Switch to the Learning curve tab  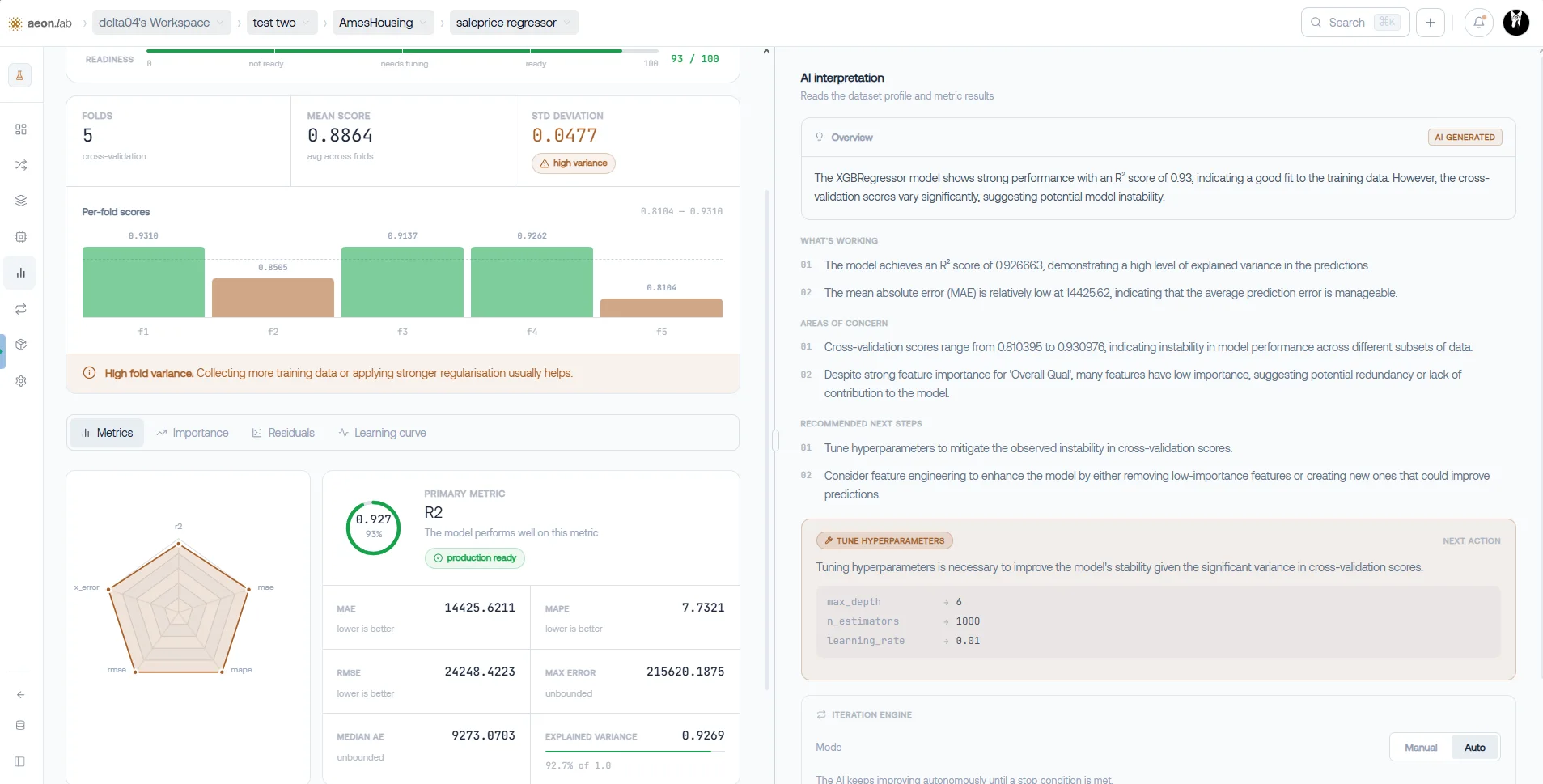382,433
